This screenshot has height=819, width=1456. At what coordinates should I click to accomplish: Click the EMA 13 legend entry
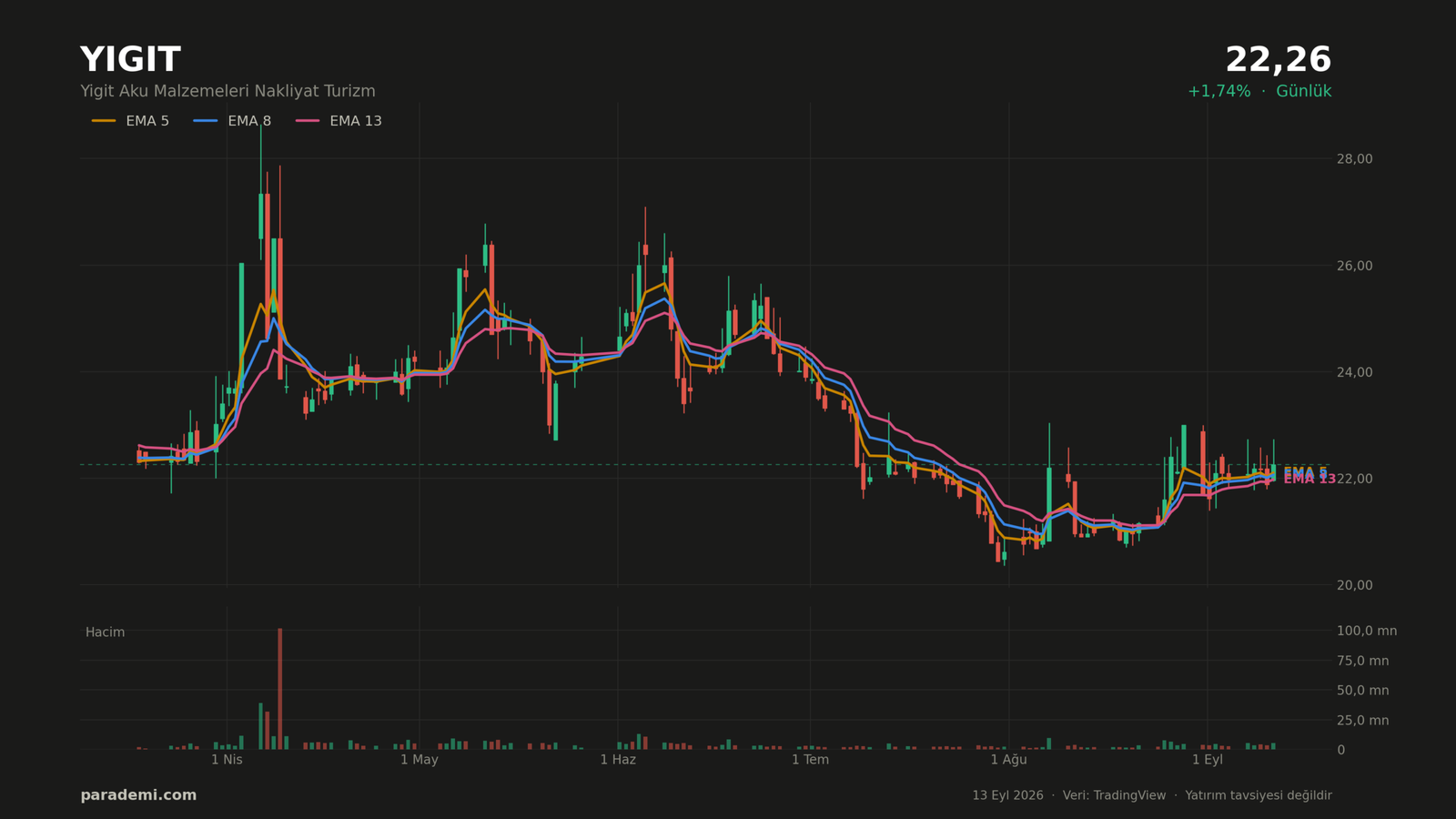(x=339, y=121)
